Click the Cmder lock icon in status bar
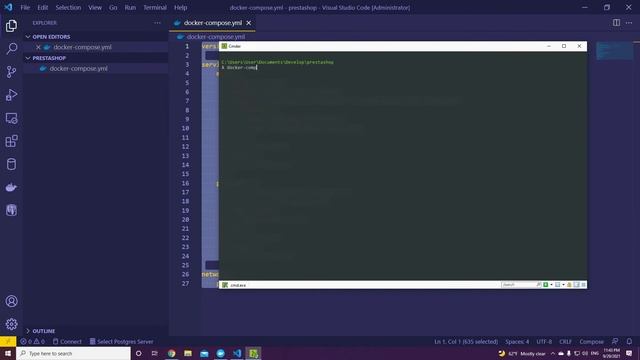The width and height of the screenshot is (640, 360). (569, 284)
